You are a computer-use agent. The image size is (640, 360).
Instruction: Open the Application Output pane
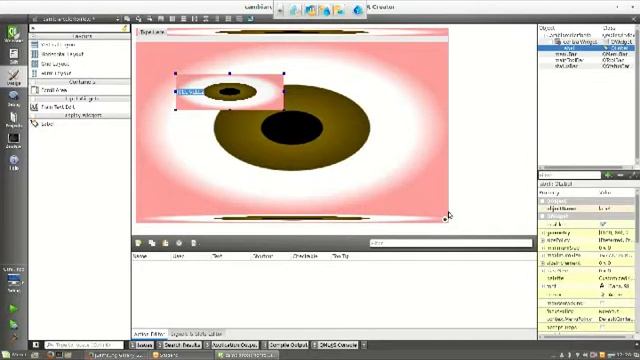coord(231,345)
